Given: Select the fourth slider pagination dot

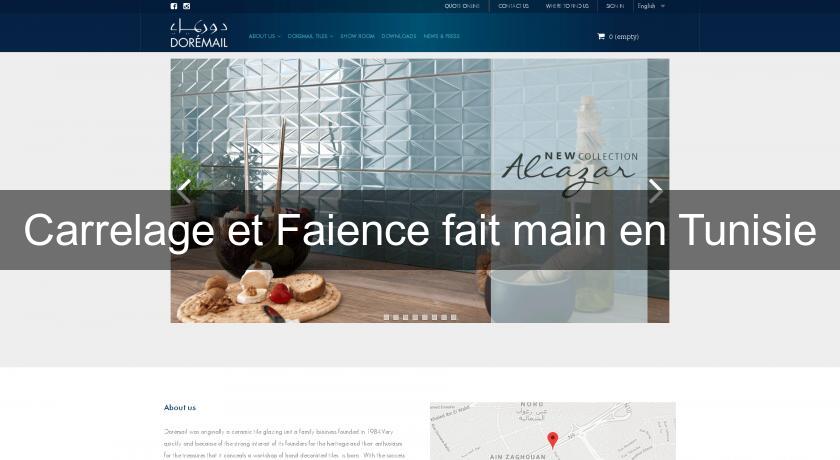Looking at the screenshot, I should [415, 317].
